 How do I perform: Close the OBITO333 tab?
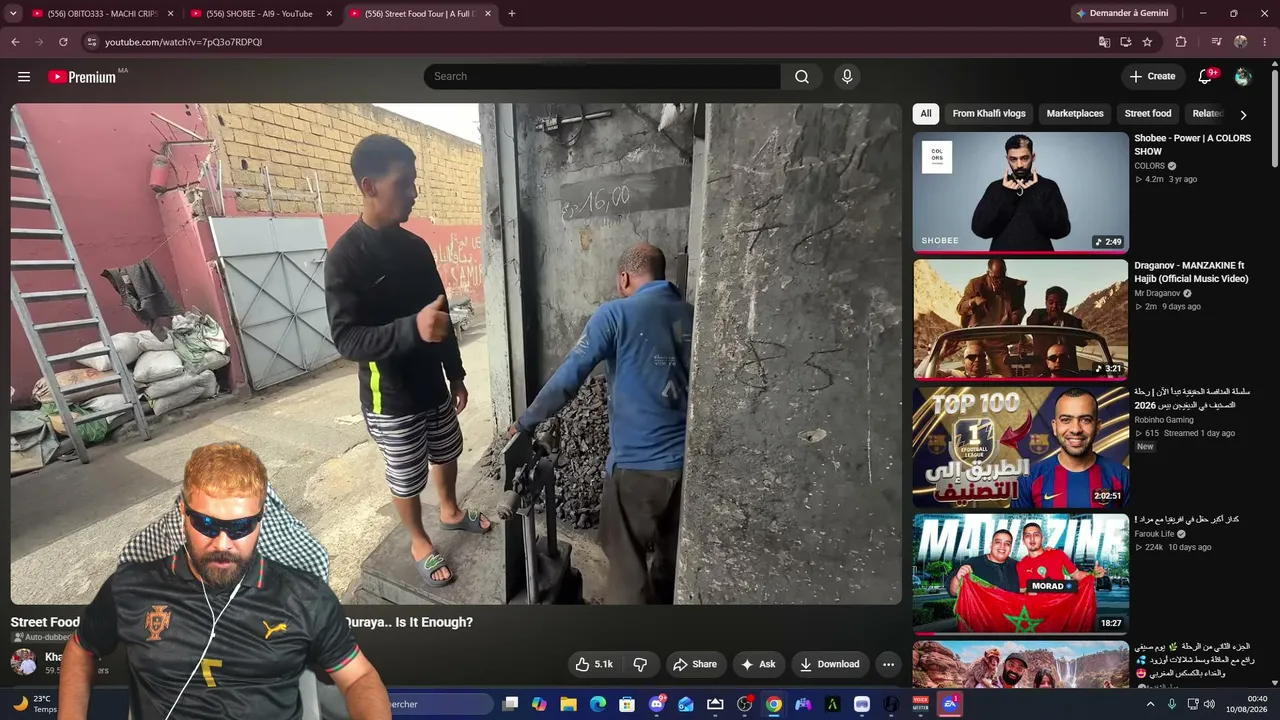(x=170, y=14)
